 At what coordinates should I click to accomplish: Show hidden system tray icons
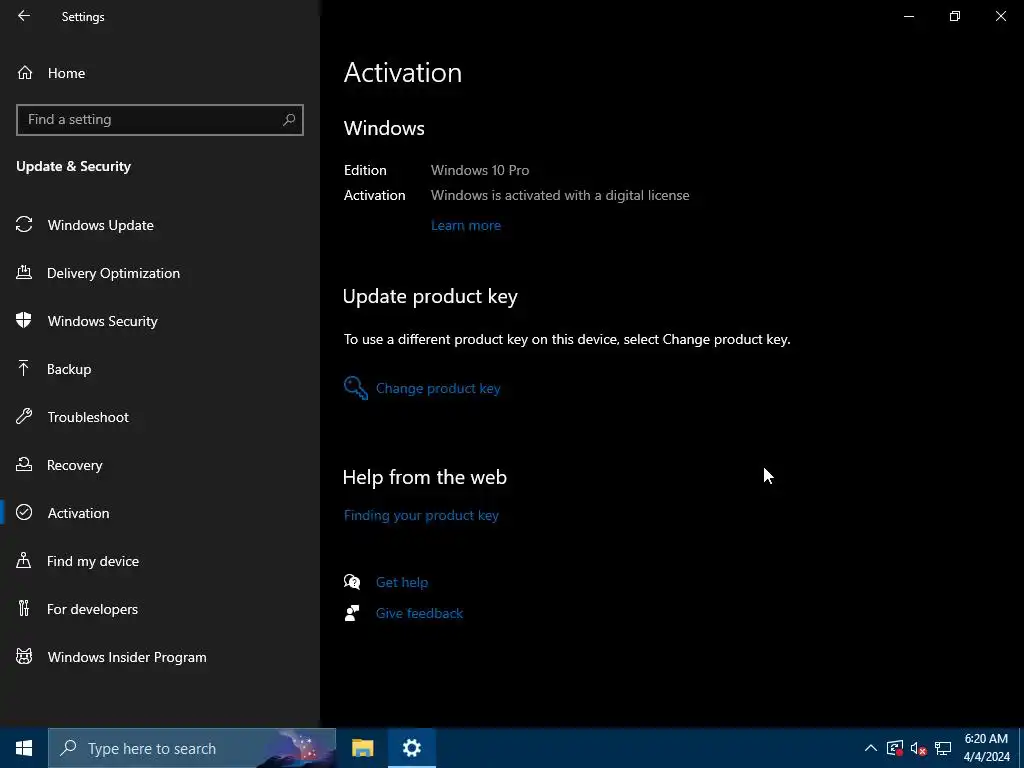[871, 748]
